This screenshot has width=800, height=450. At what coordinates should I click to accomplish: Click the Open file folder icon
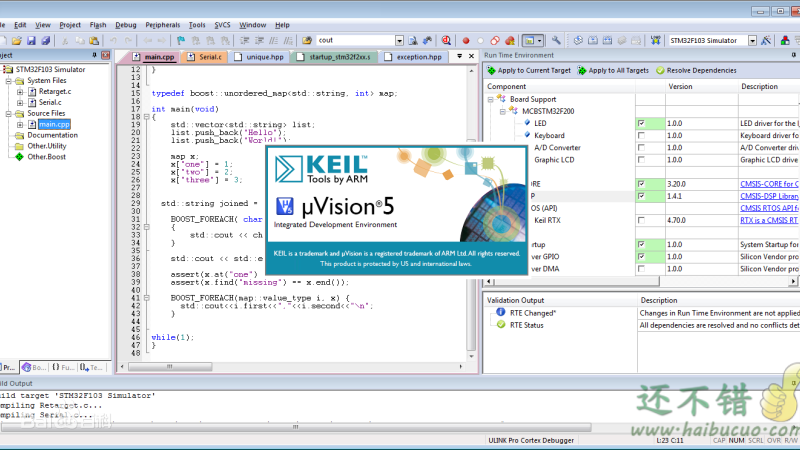click(x=18, y=40)
